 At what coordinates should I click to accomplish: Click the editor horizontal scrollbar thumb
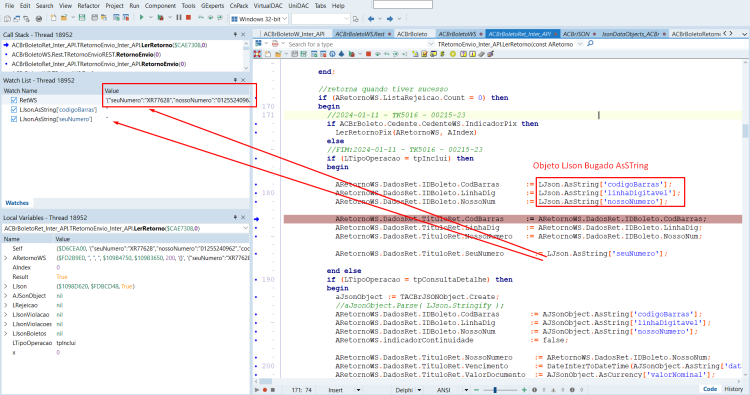pos(265,381)
